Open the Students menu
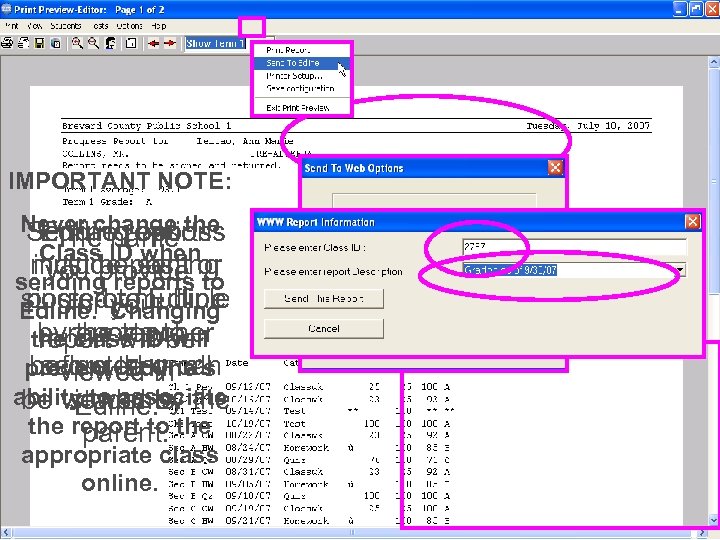Viewport: 720px width, 540px height. 66,26
